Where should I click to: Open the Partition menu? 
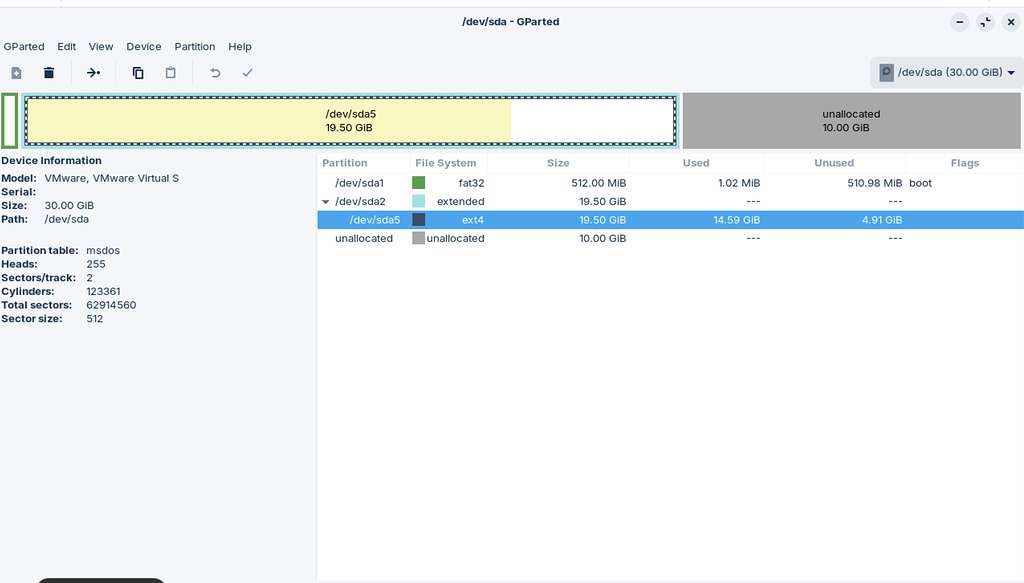click(195, 46)
